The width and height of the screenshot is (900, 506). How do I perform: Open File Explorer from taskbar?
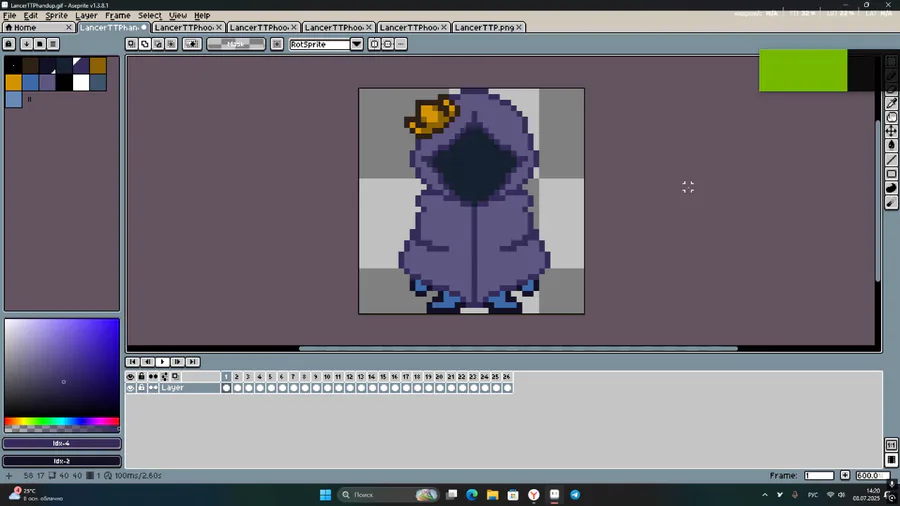click(x=492, y=495)
